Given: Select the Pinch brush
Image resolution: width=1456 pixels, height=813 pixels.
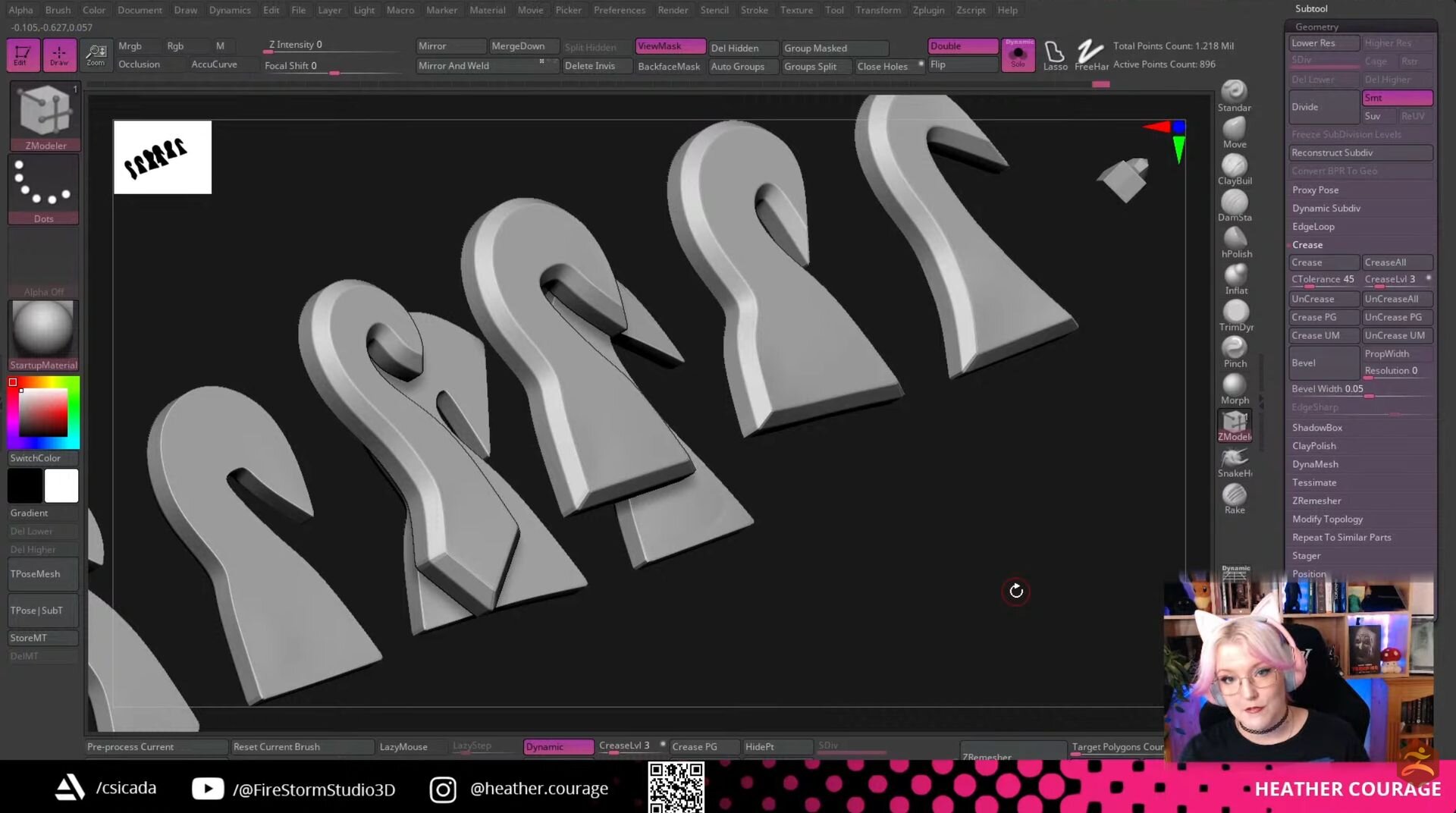Looking at the screenshot, I should coord(1235,351).
